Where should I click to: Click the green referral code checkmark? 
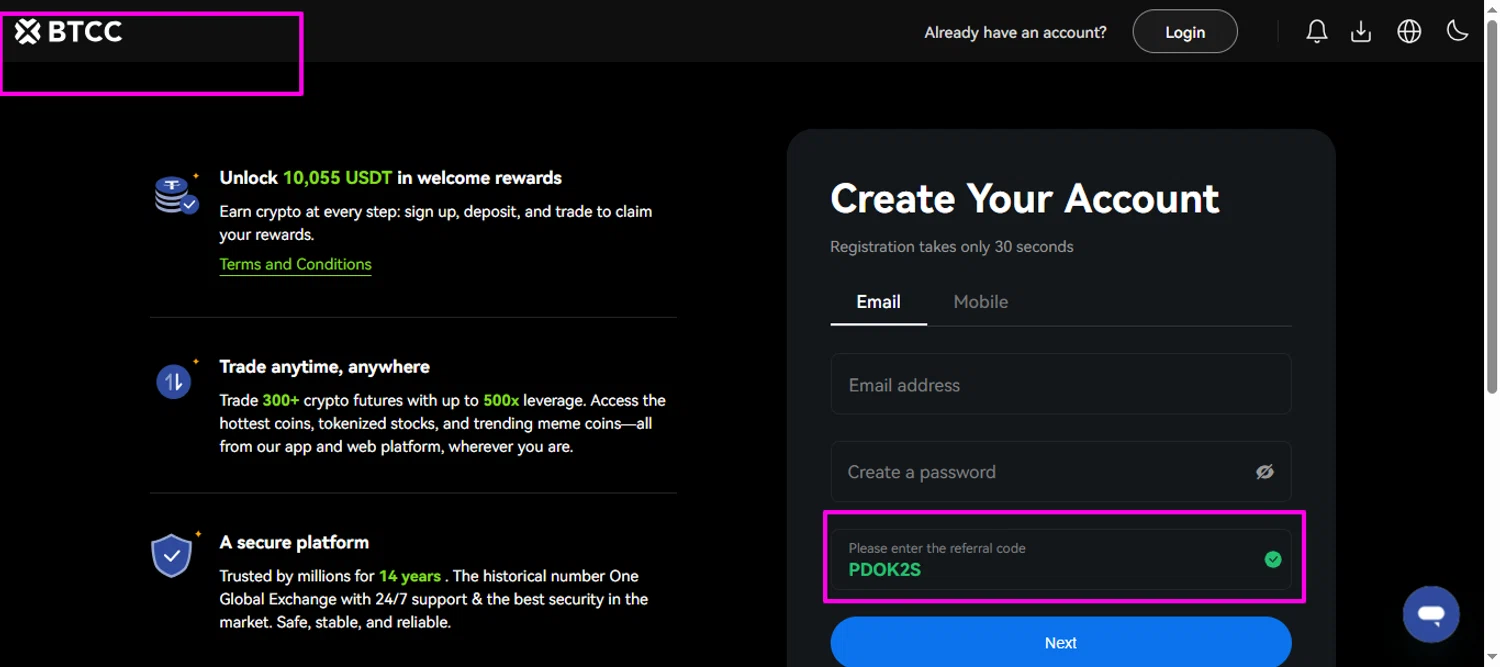point(1273,560)
